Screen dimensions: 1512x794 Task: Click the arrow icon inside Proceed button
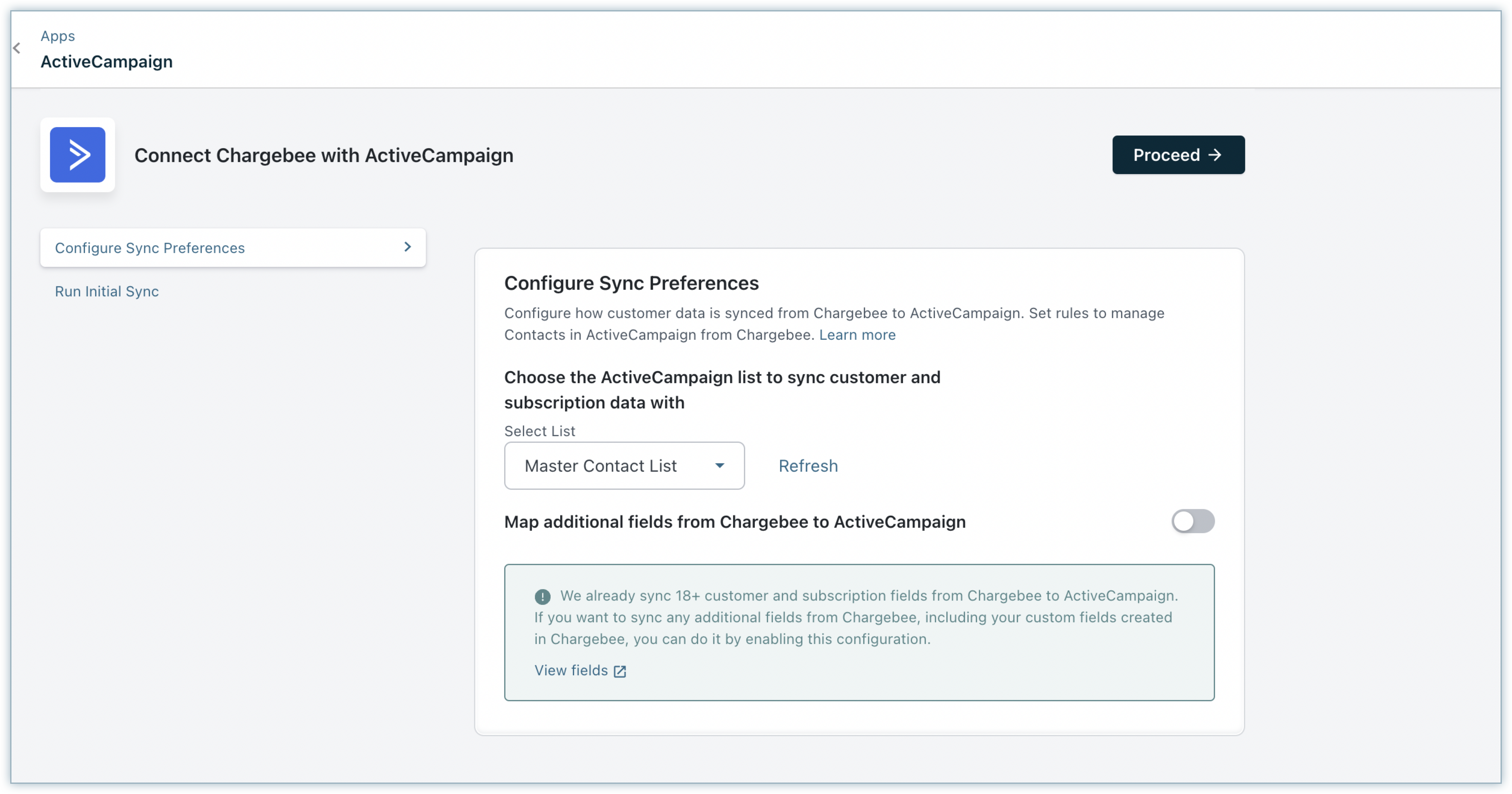pos(1215,155)
